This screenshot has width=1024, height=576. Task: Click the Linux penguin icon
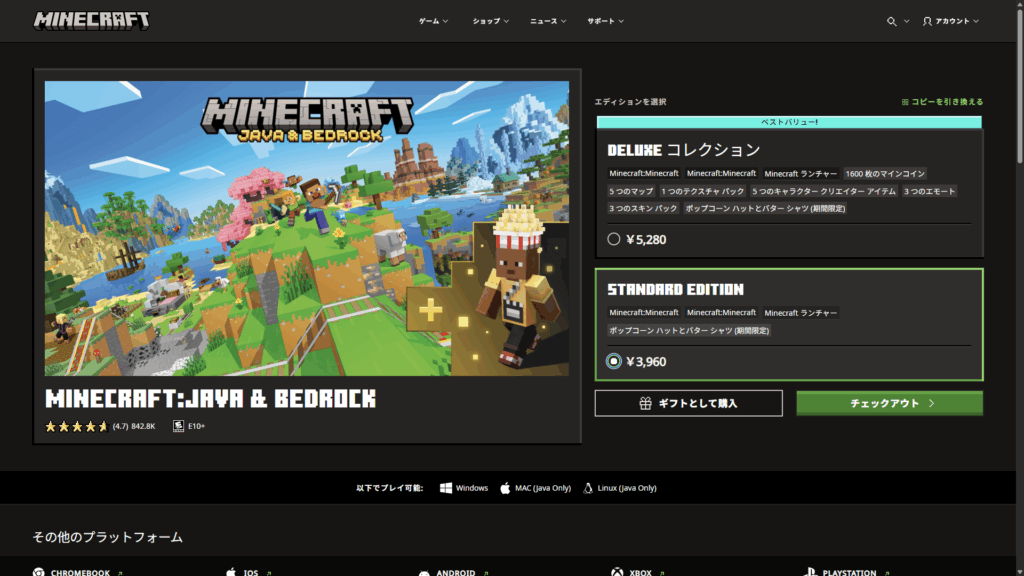point(588,488)
